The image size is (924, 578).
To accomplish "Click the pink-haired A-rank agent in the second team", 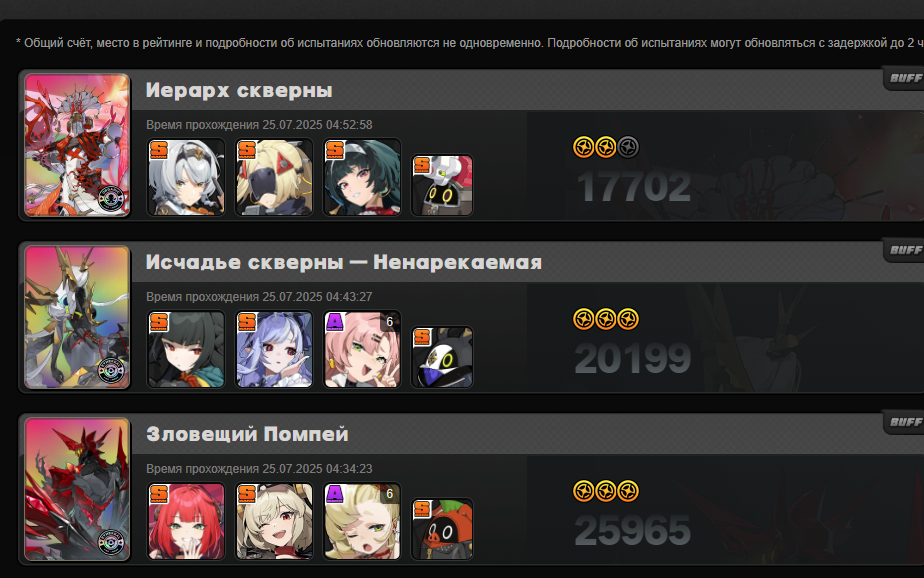I will coord(362,349).
